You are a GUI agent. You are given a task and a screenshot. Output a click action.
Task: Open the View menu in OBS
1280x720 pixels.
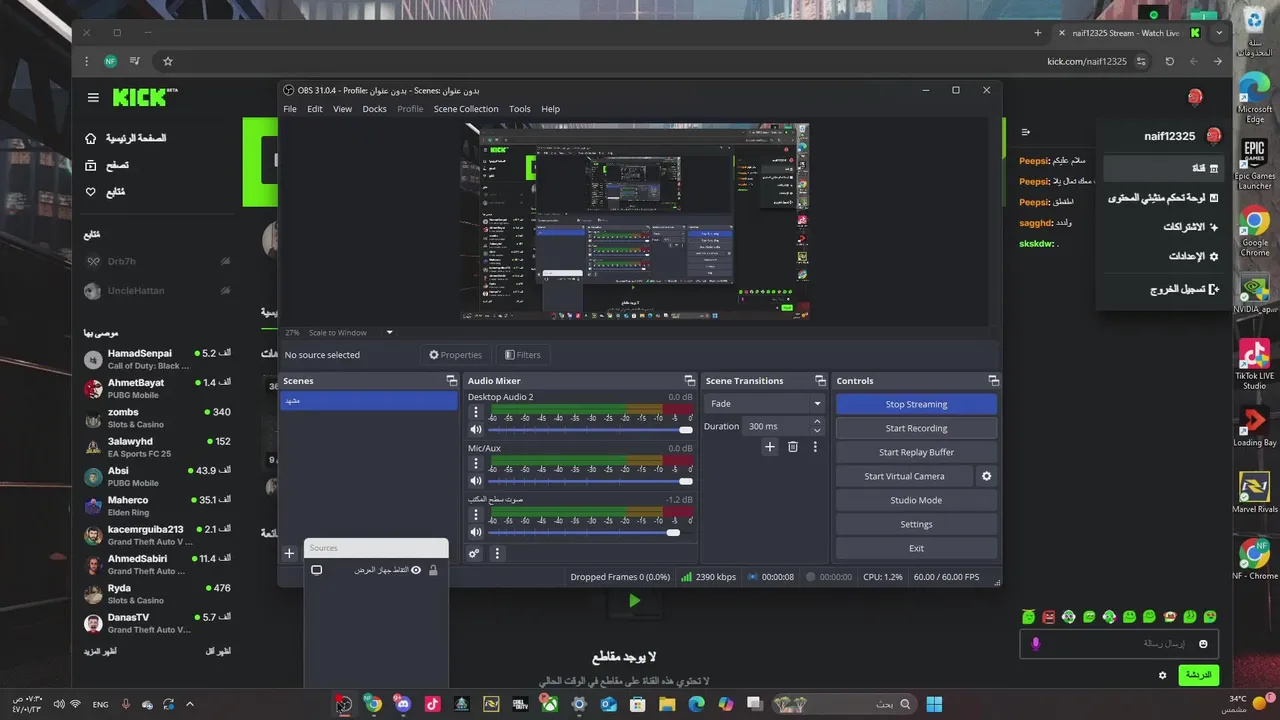(x=343, y=109)
